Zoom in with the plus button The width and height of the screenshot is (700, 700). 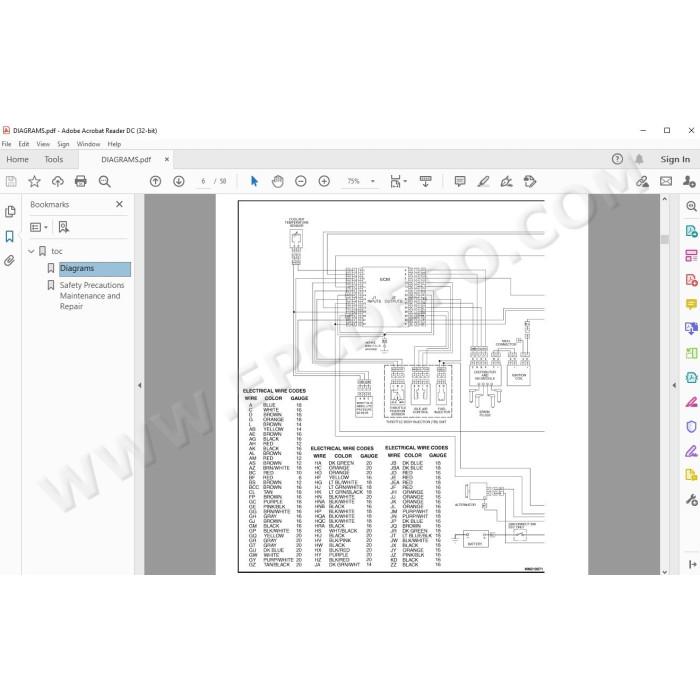click(324, 181)
